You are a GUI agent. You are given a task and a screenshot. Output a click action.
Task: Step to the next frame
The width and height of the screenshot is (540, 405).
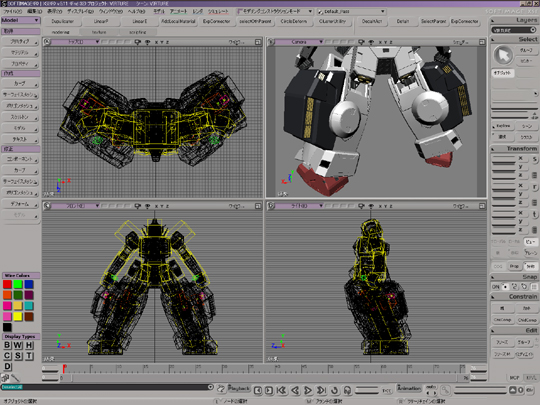pos(269,390)
